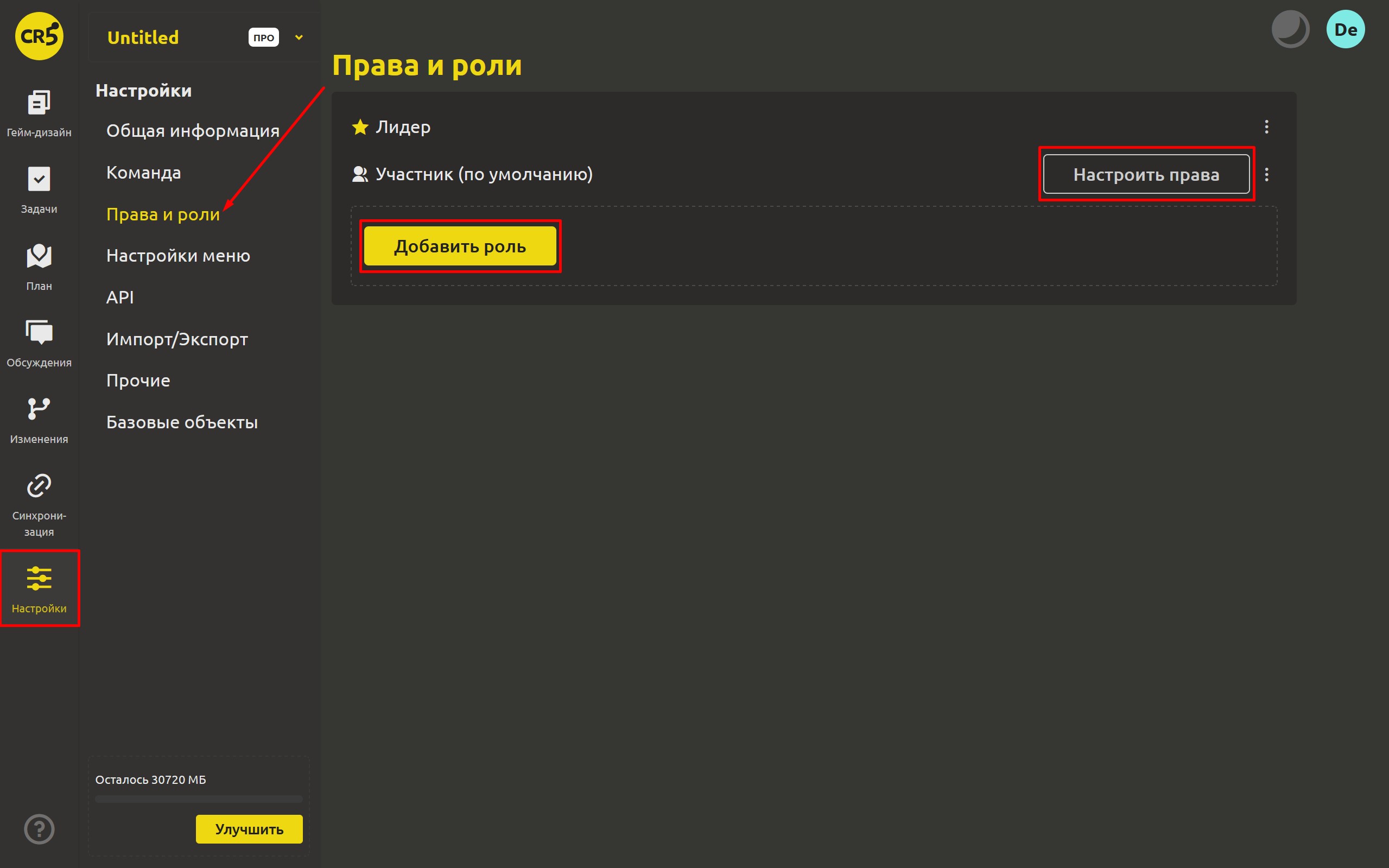Image resolution: width=1389 pixels, height=868 pixels.
Task: Go to Импорт/Экспорт settings
Action: tap(177, 339)
